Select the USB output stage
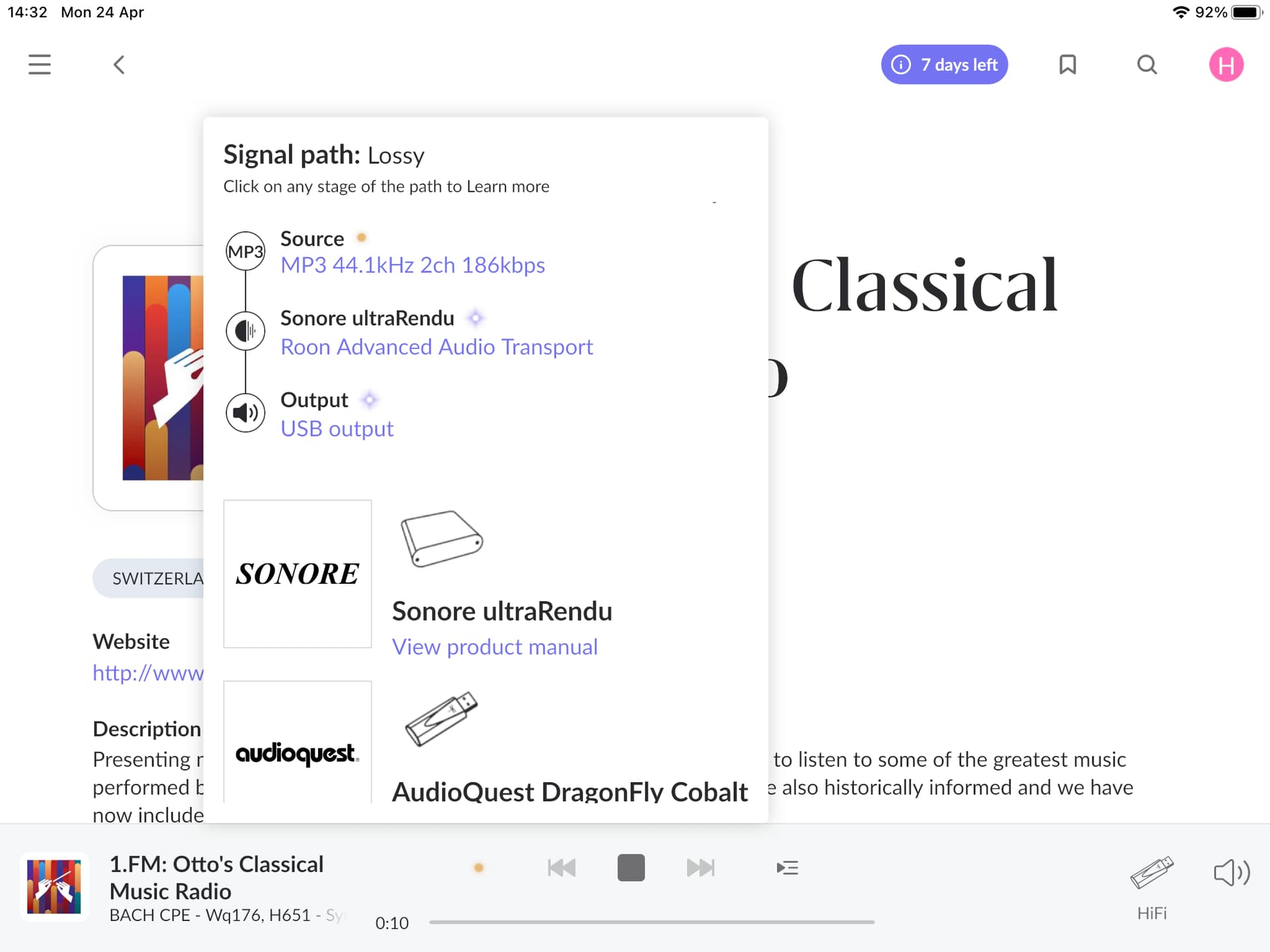1270x952 pixels. [337, 429]
